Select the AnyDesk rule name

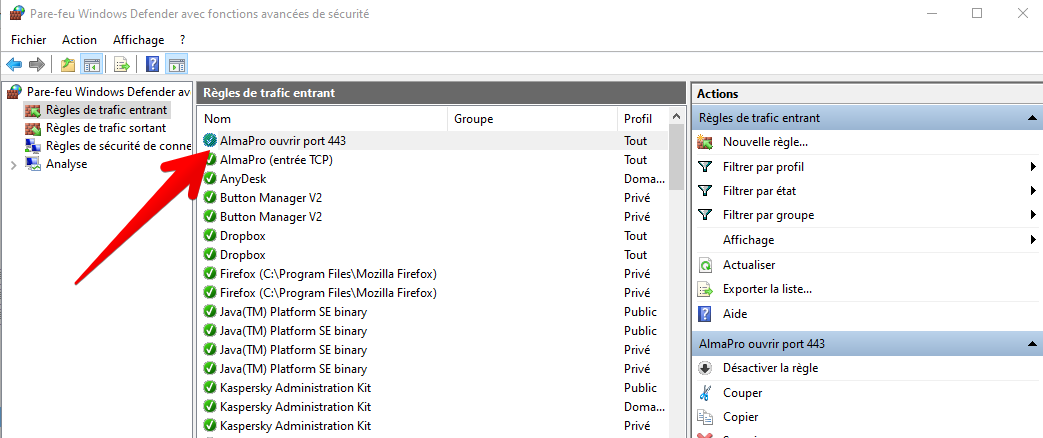243,179
